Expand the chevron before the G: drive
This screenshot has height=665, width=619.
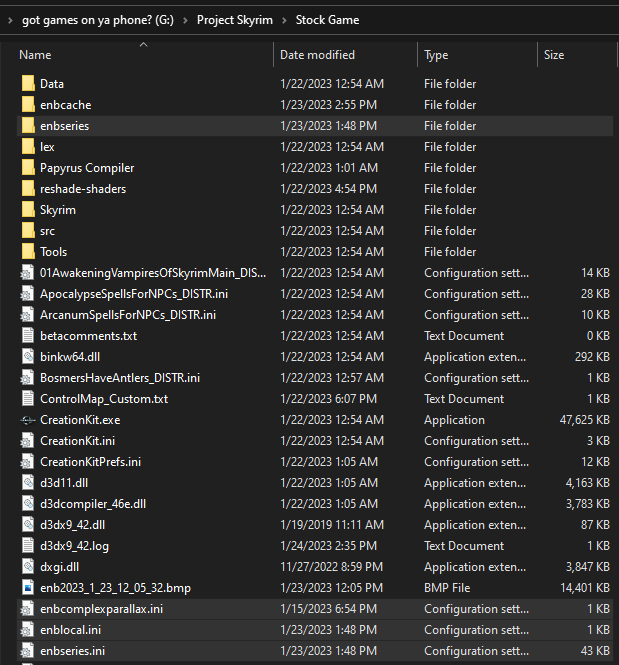coord(10,20)
